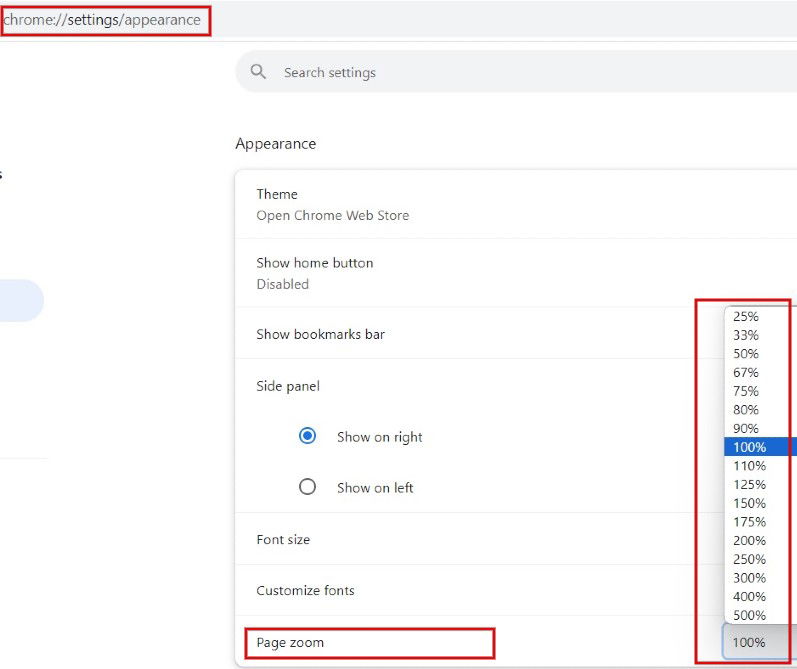The width and height of the screenshot is (797, 669).
Task: Open Customize fonts settings
Action: point(465,590)
